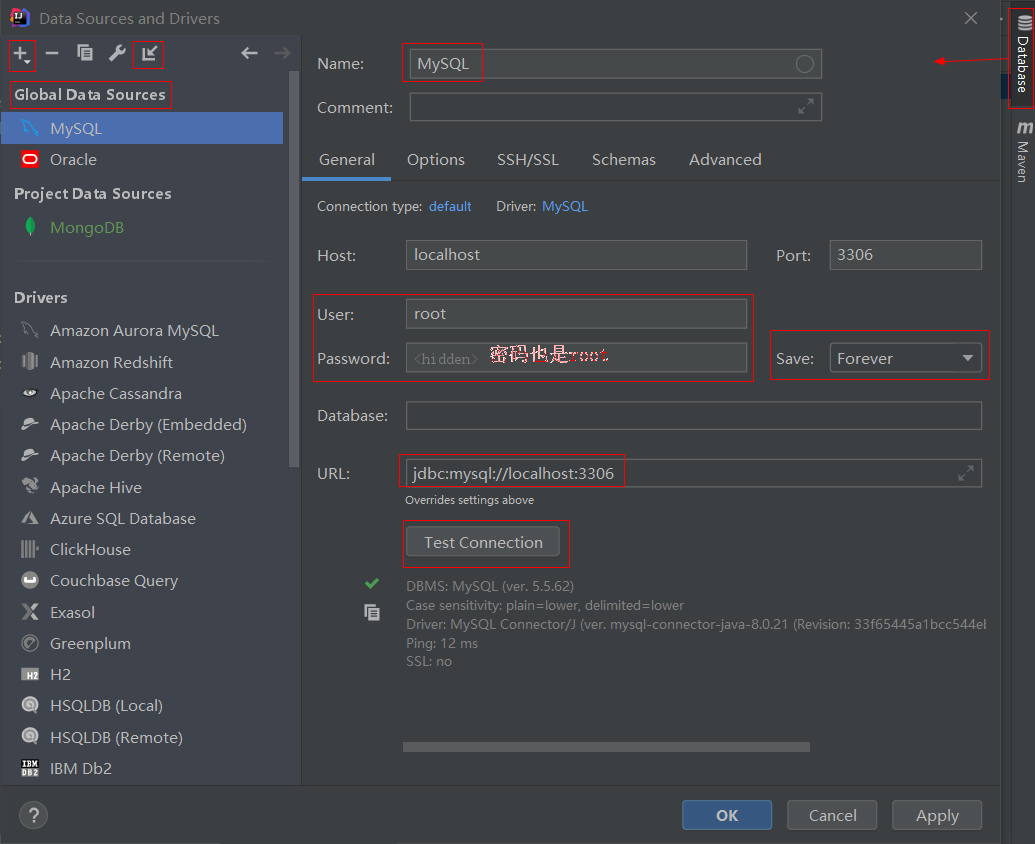Open the Save password dropdown
Screen dimensions: 1035x844
905,358
